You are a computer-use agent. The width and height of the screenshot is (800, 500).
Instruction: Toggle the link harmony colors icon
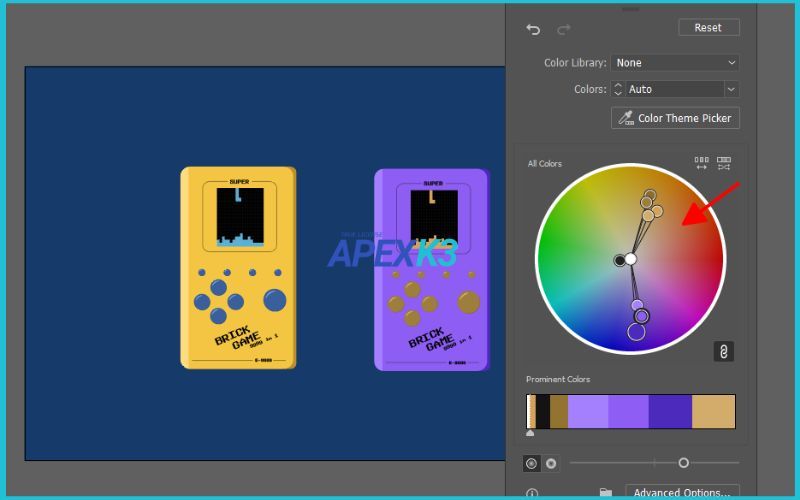pyautogui.click(x=725, y=351)
